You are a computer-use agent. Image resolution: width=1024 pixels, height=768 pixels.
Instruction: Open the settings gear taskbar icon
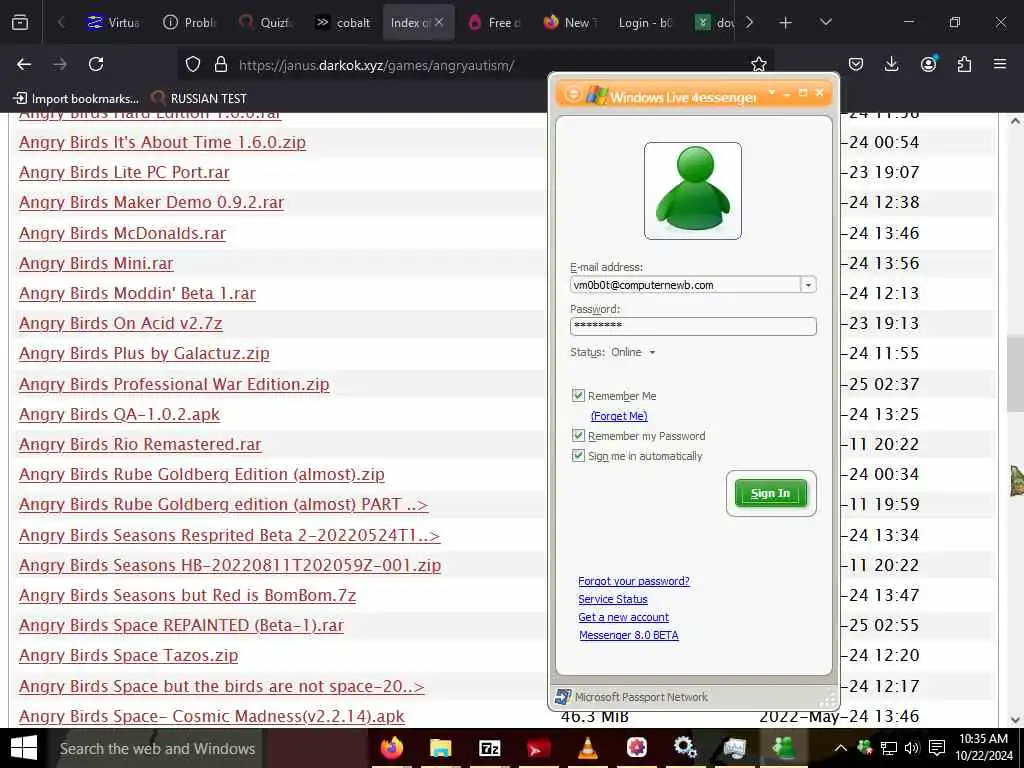(x=685, y=748)
